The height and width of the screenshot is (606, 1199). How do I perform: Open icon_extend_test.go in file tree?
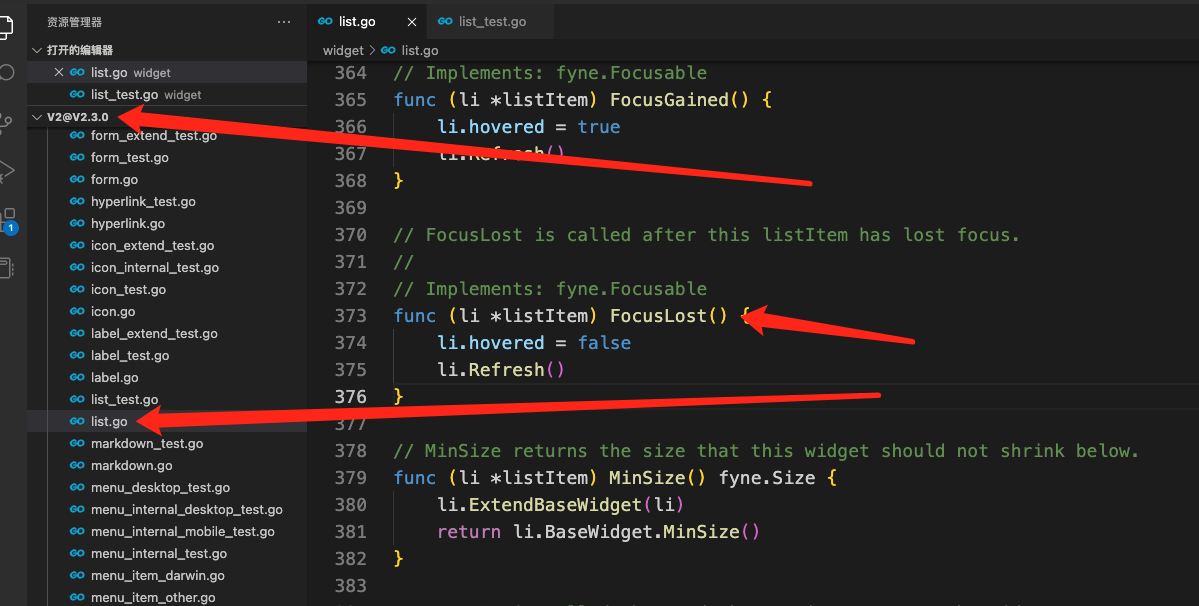point(152,246)
